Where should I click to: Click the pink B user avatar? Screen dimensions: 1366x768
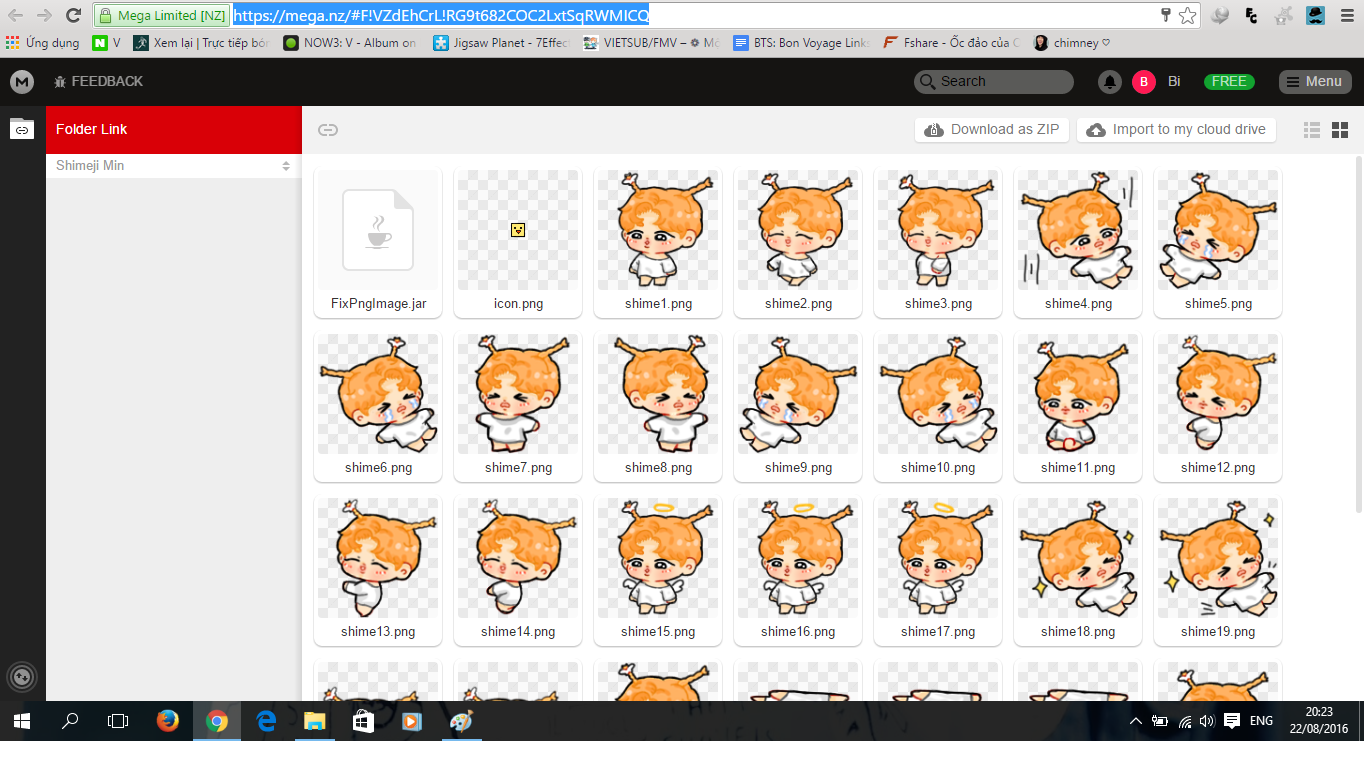pos(1144,82)
